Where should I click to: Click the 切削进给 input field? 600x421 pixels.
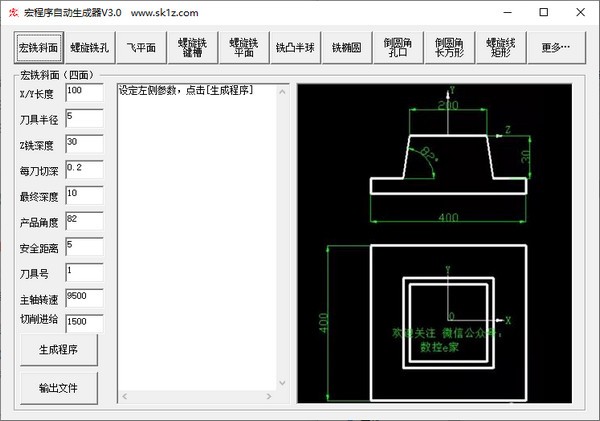[84, 324]
